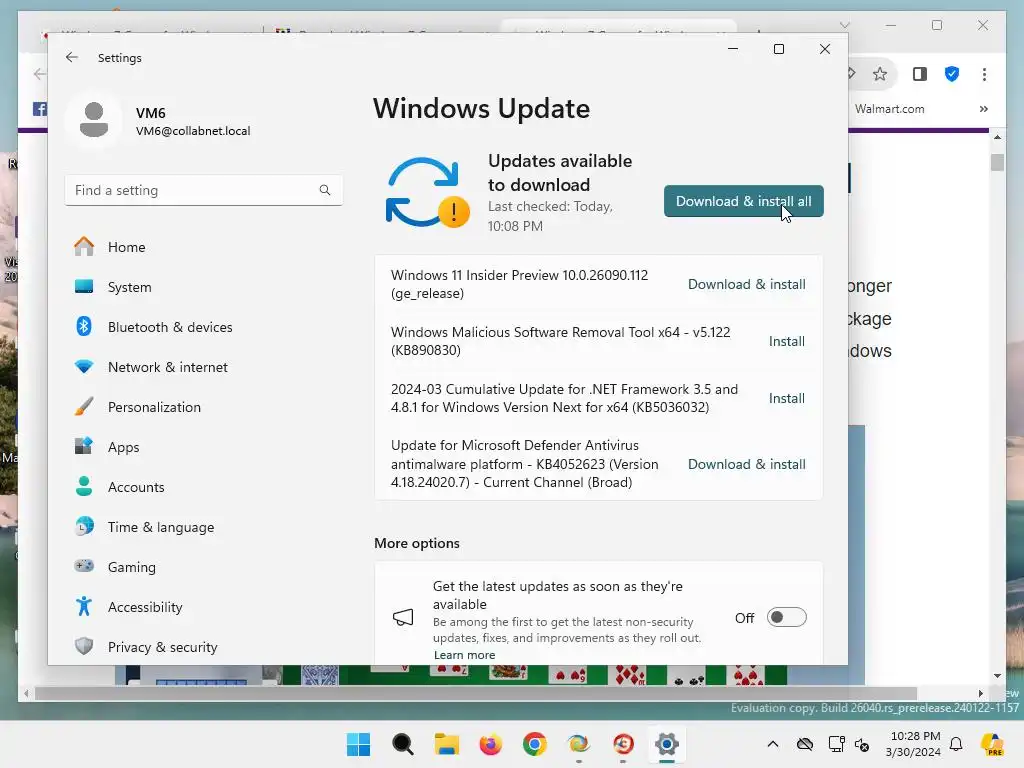
Task: Open Accessibility icon in the sidebar
Action: pyautogui.click(x=84, y=607)
